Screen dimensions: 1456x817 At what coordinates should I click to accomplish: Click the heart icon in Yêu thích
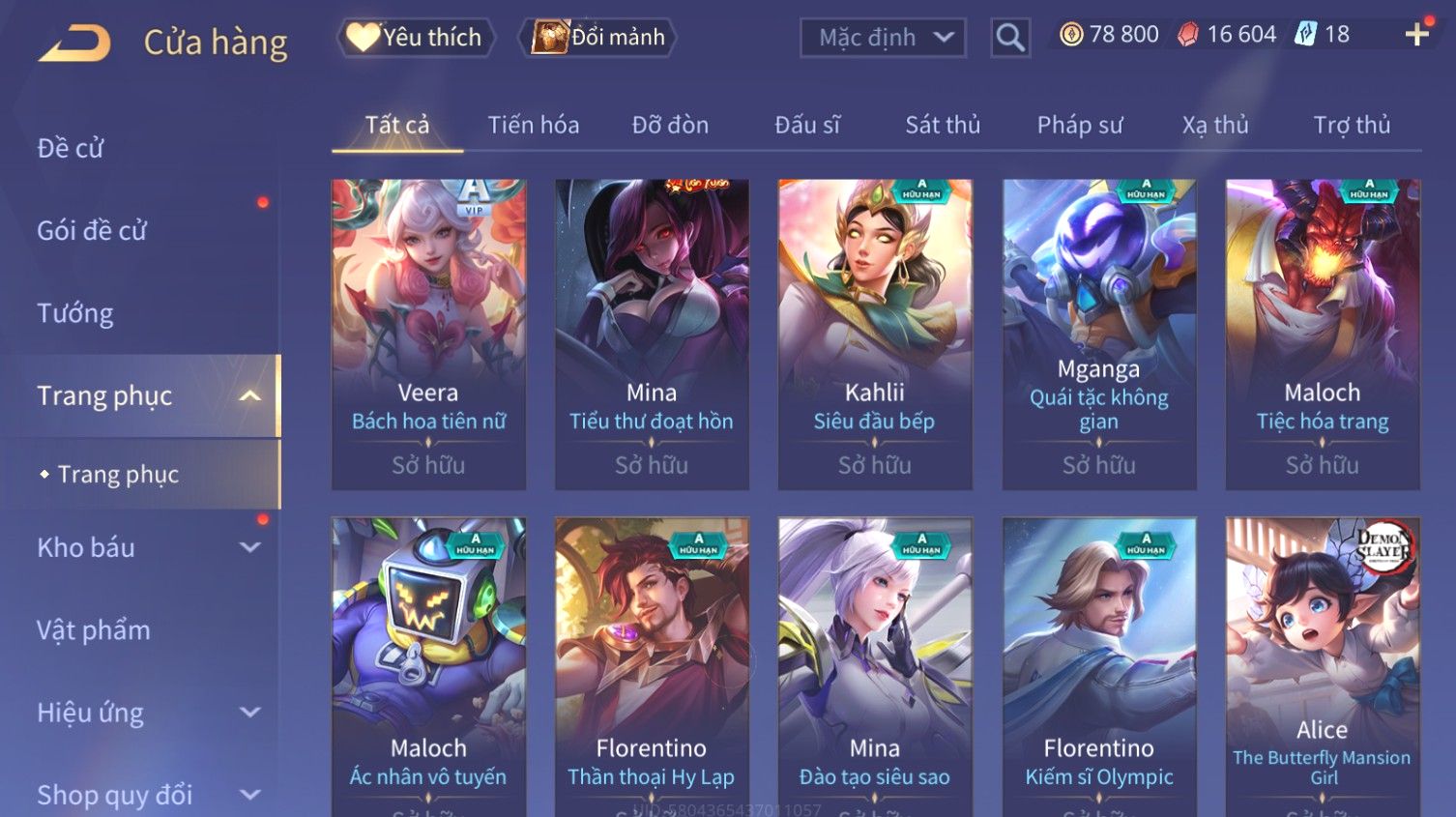pos(362,37)
